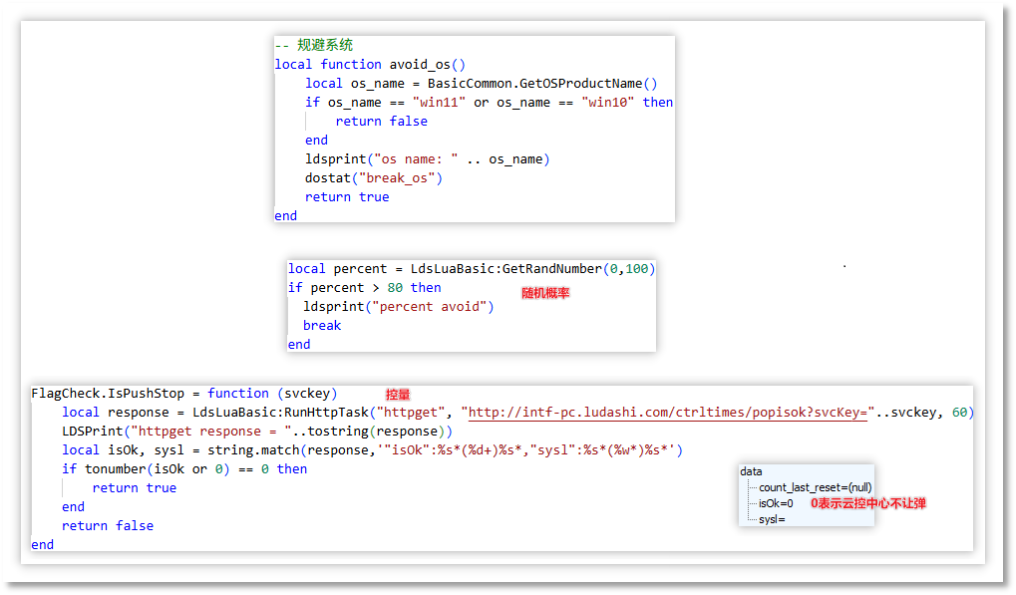Click the "httpget response = " string in LDSPrint
Viewport: 1016px width, 595px height.
tap(211, 431)
